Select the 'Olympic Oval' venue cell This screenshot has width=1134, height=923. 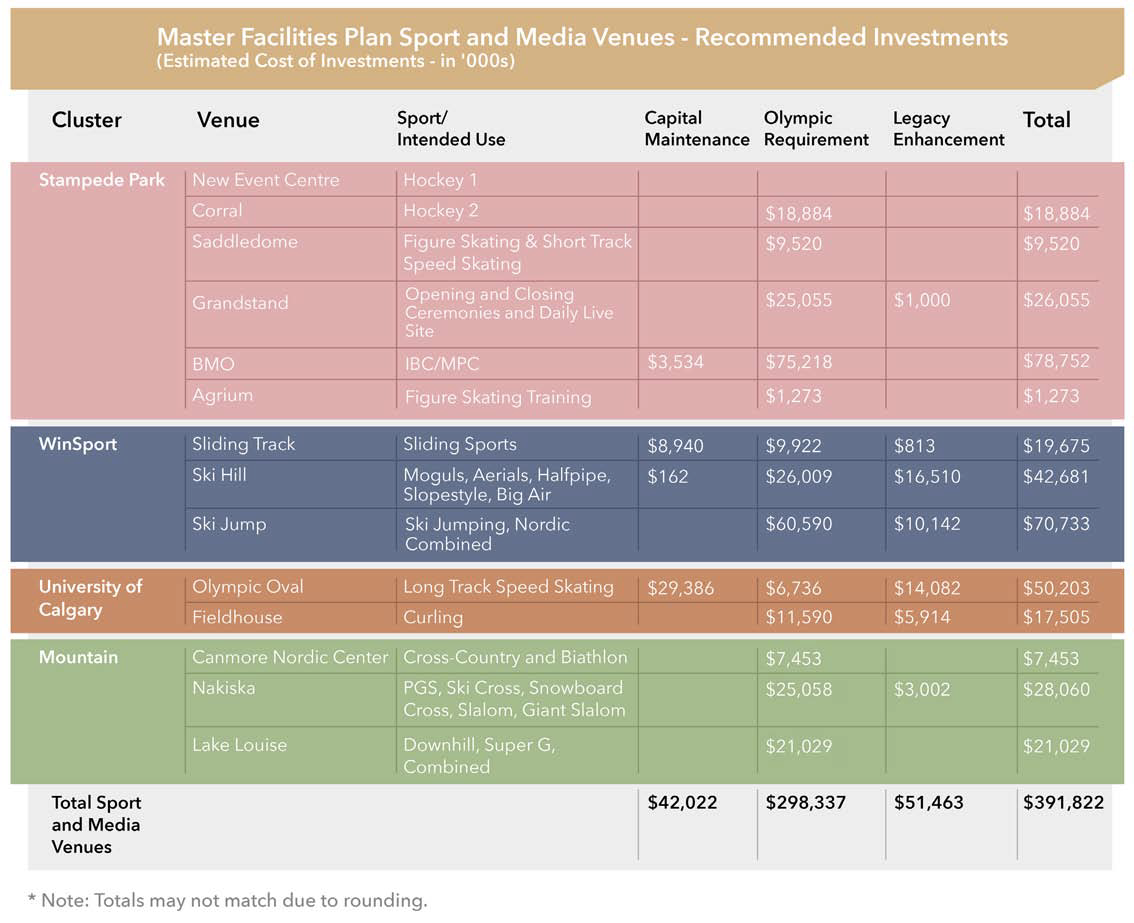point(248,587)
